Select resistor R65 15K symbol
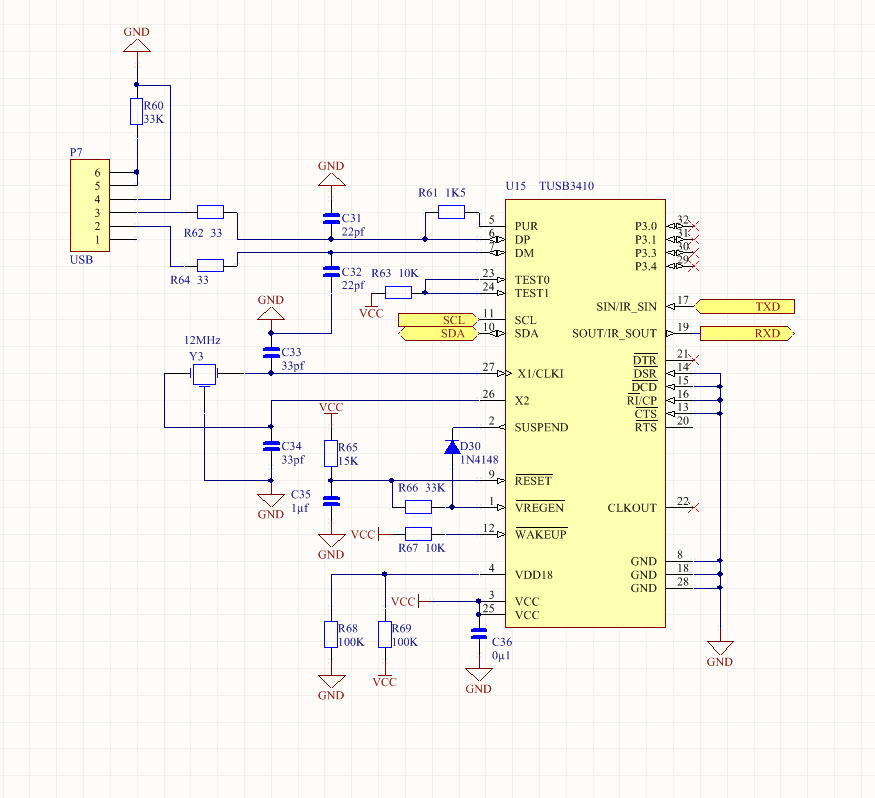The width and height of the screenshot is (875, 798). 331,453
